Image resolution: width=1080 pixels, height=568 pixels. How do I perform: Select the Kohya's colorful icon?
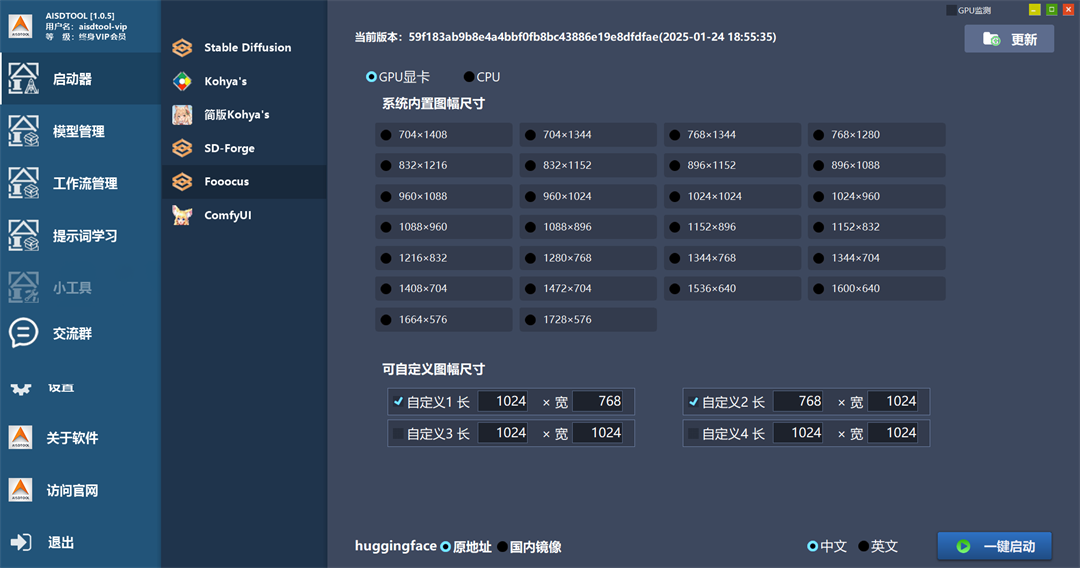tap(182, 81)
